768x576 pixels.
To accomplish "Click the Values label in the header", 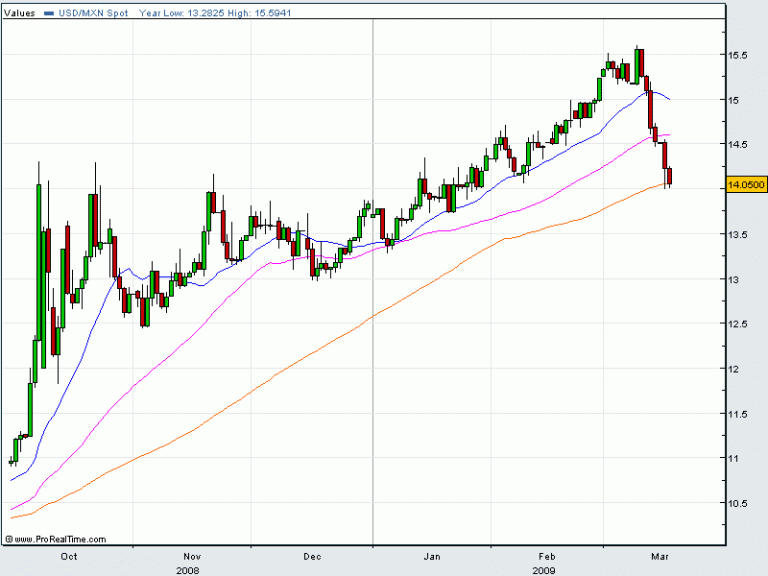I will click(x=21, y=14).
